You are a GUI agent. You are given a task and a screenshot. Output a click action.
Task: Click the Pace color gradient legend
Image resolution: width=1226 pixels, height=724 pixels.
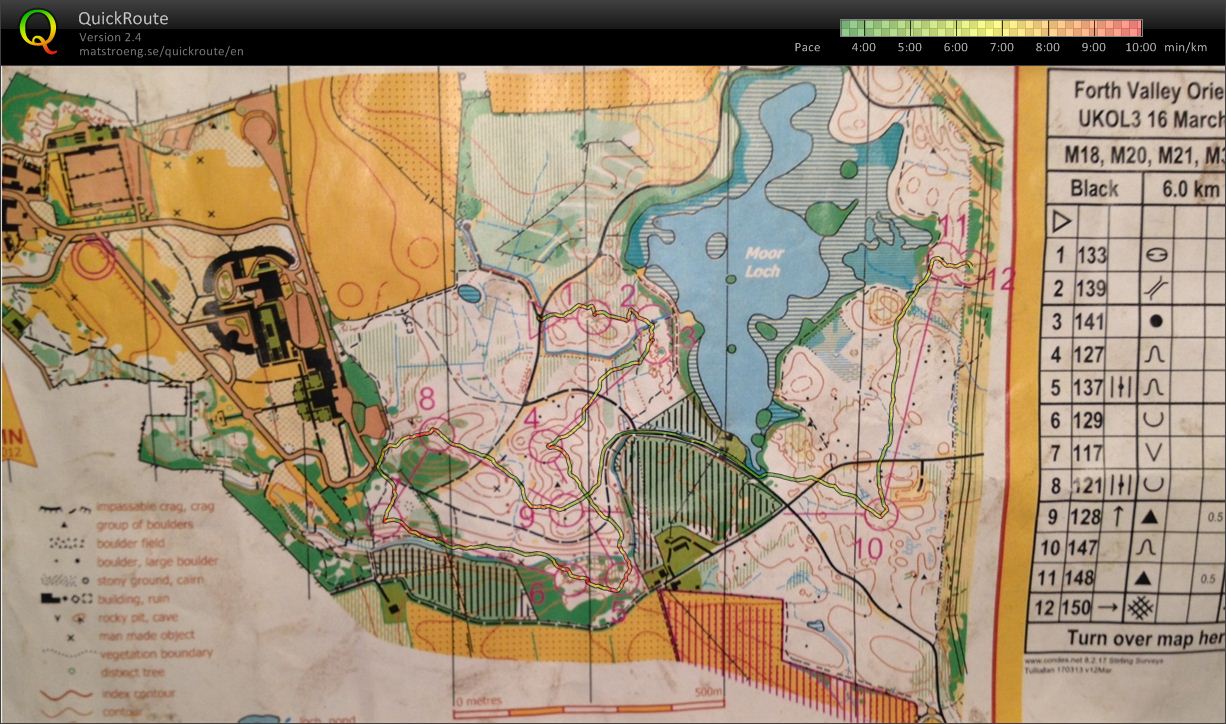(991, 28)
